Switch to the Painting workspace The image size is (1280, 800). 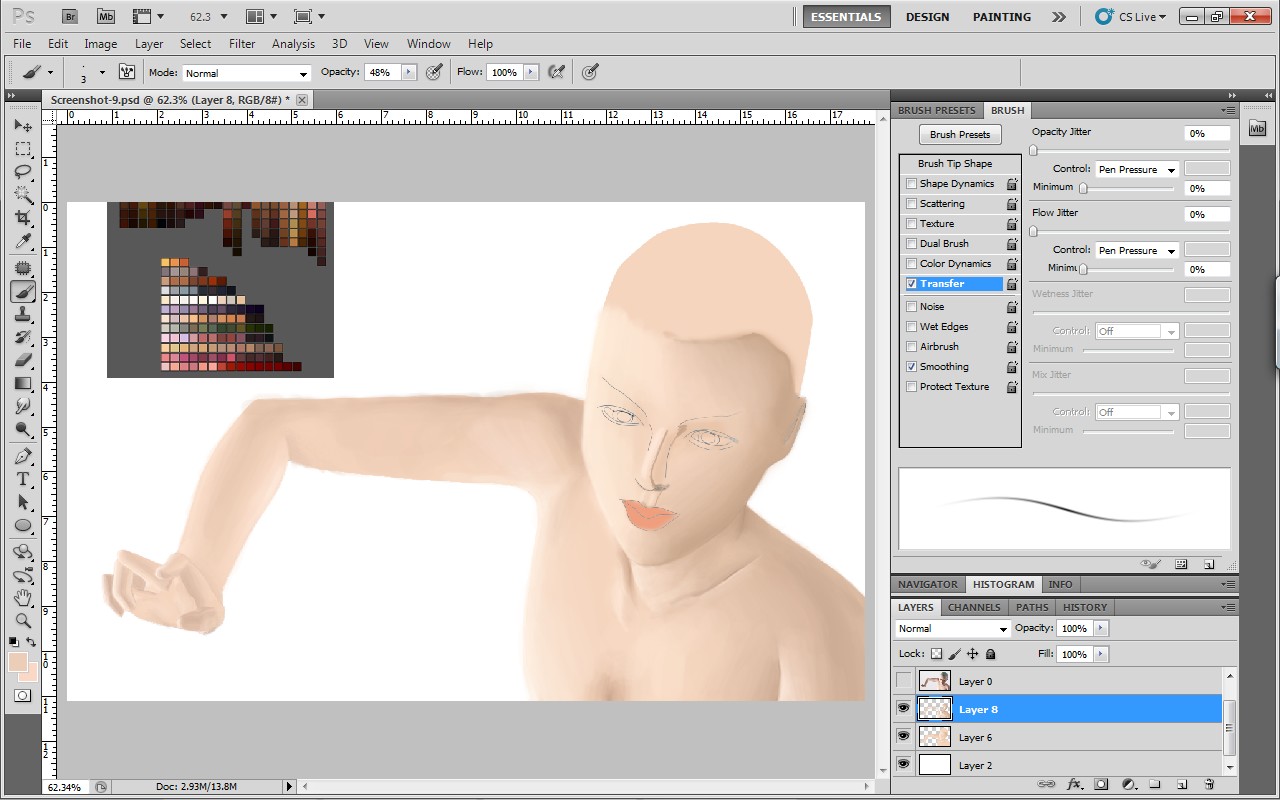1001,17
